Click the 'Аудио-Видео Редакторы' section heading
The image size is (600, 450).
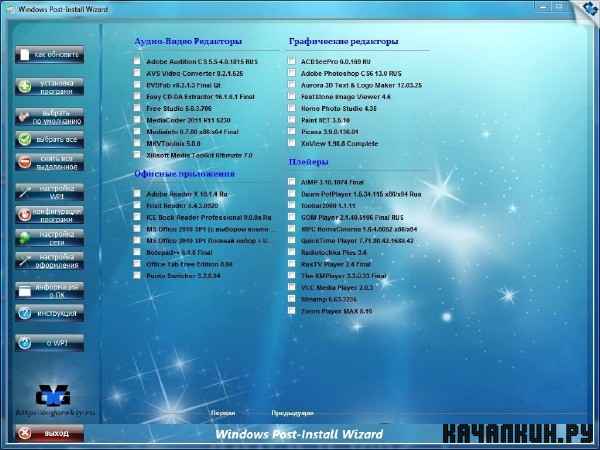[x=188, y=41]
